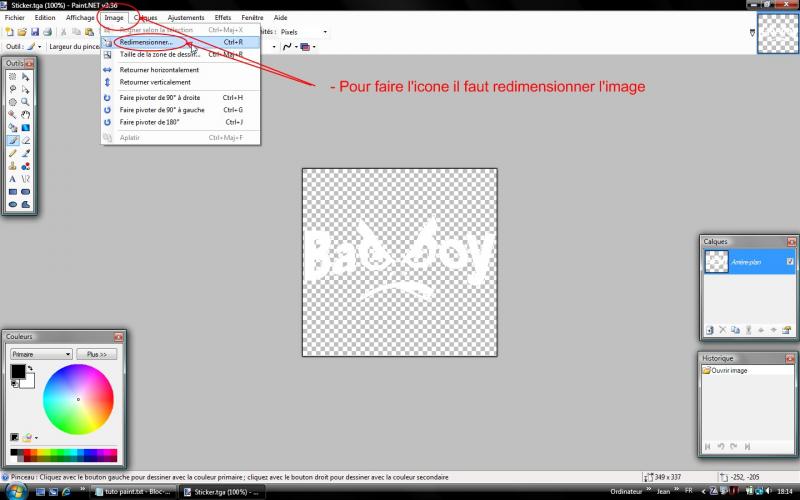This screenshot has width=800, height=500.
Task: Click Internet Explorer quick launch icon
Action: (x=66, y=492)
